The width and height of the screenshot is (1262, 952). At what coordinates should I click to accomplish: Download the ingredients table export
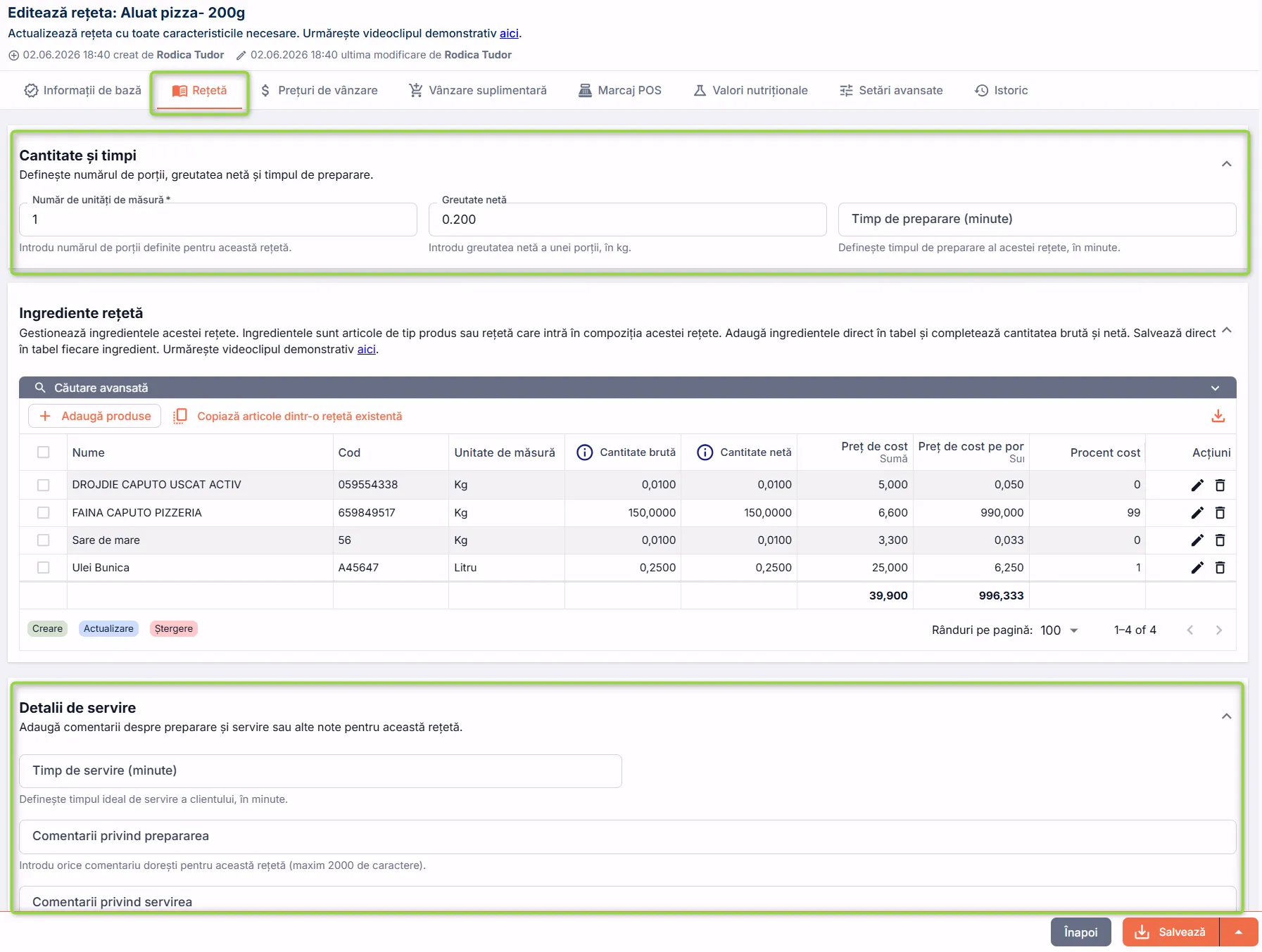pos(1218,417)
